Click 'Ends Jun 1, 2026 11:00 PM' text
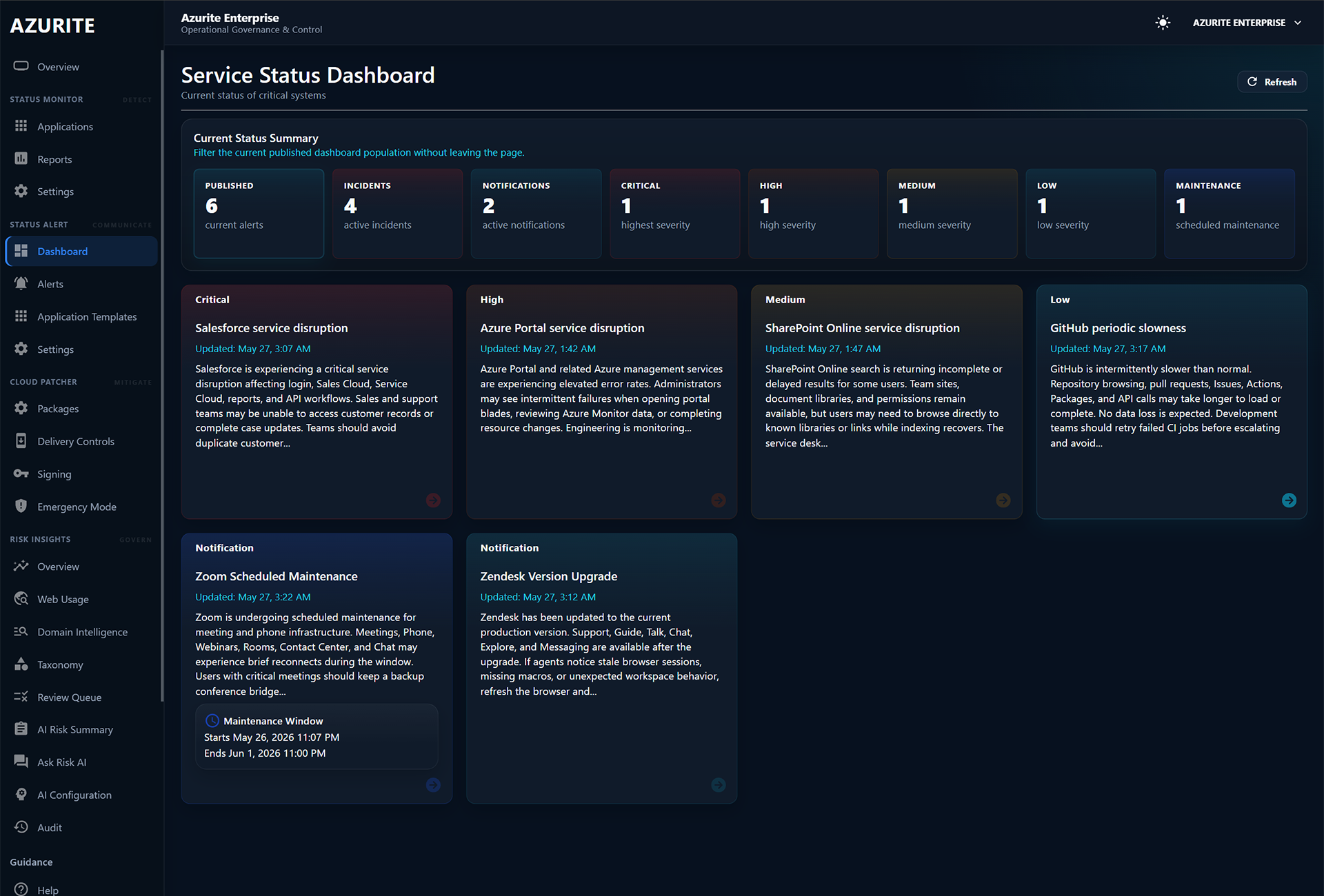The width and height of the screenshot is (1324, 896). [x=265, y=753]
